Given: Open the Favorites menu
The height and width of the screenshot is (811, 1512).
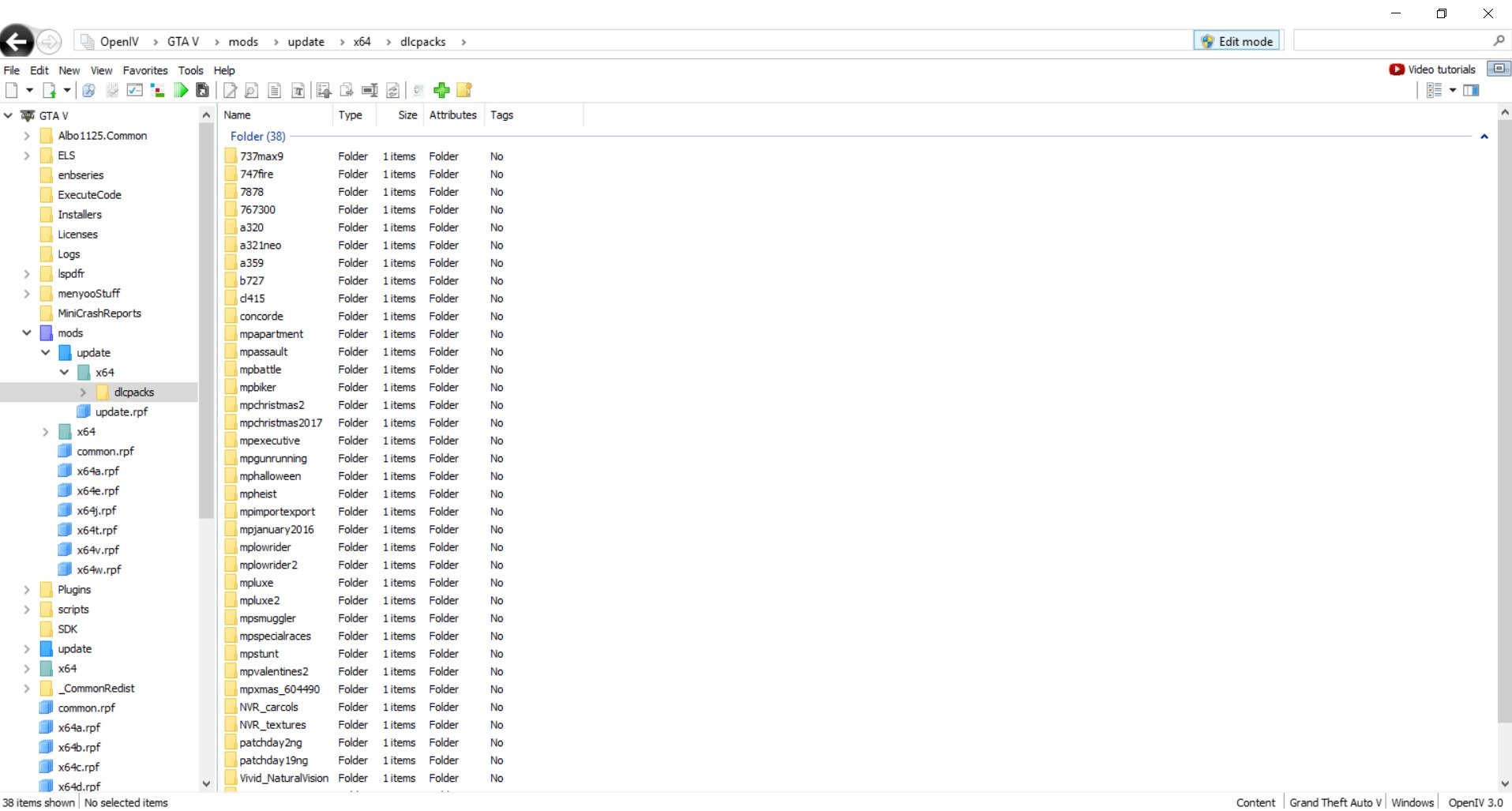Looking at the screenshot, I should click(x=145, y=70).
